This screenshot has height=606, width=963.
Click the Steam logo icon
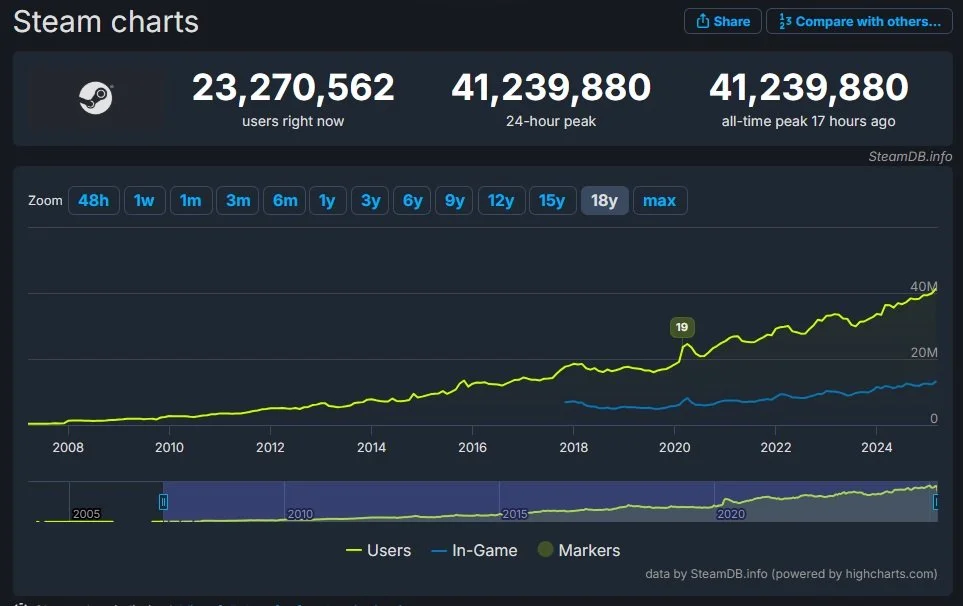pyautogui.click(x=96, y=98)
